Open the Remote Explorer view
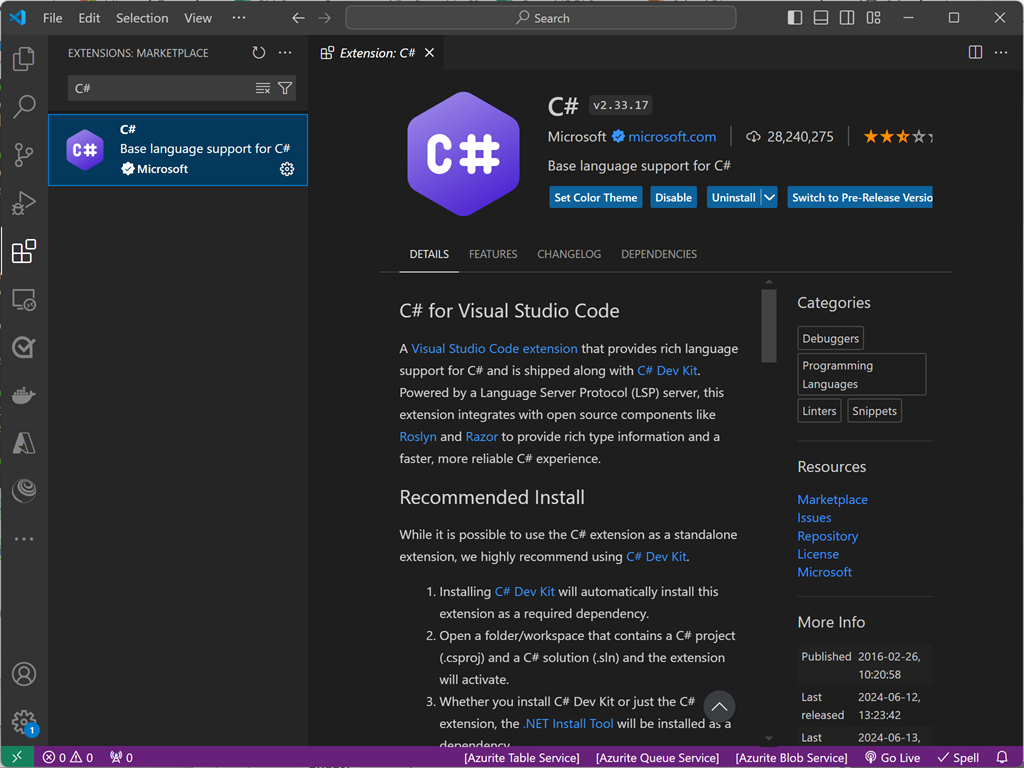Screen dimensions: 1024x768 [x=23, y=299]
